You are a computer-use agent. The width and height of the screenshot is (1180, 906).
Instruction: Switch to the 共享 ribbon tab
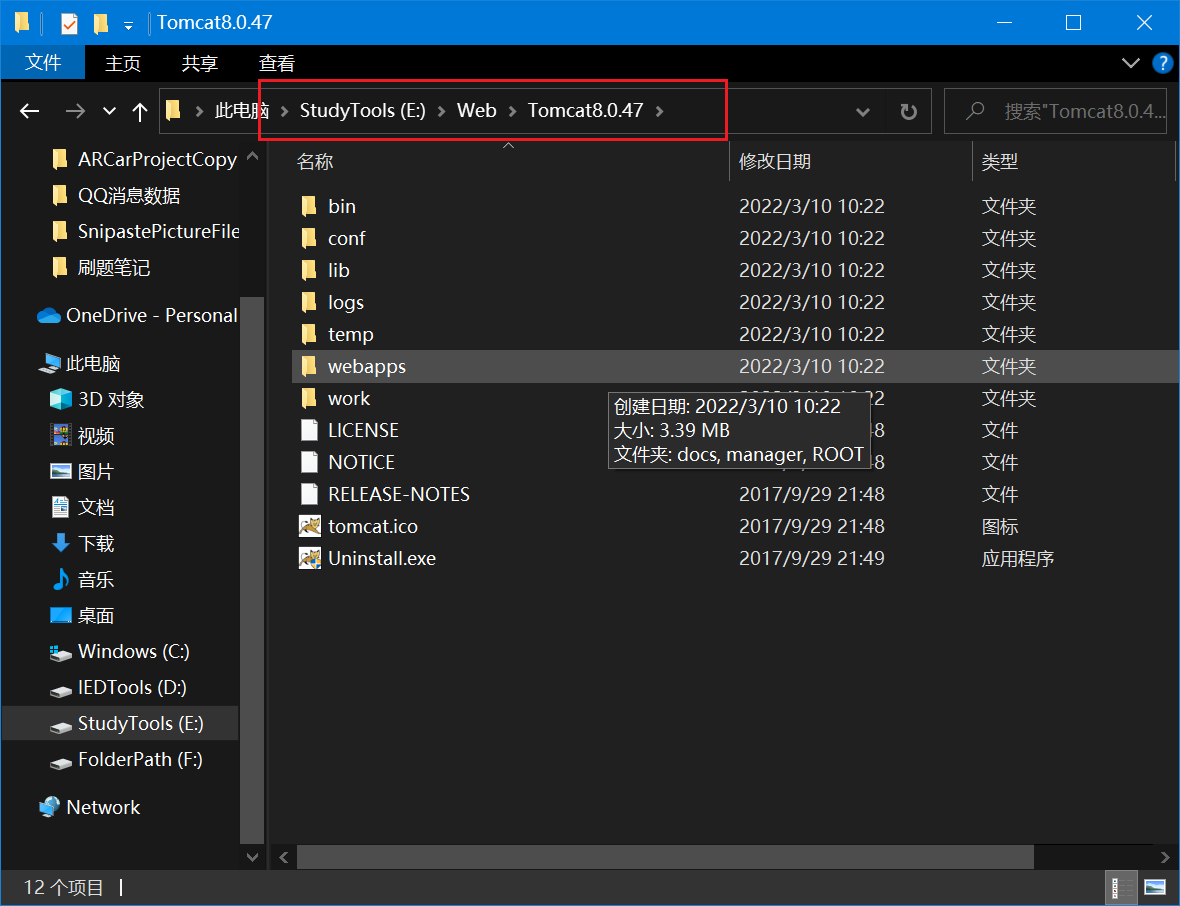[x=199, y=63]
